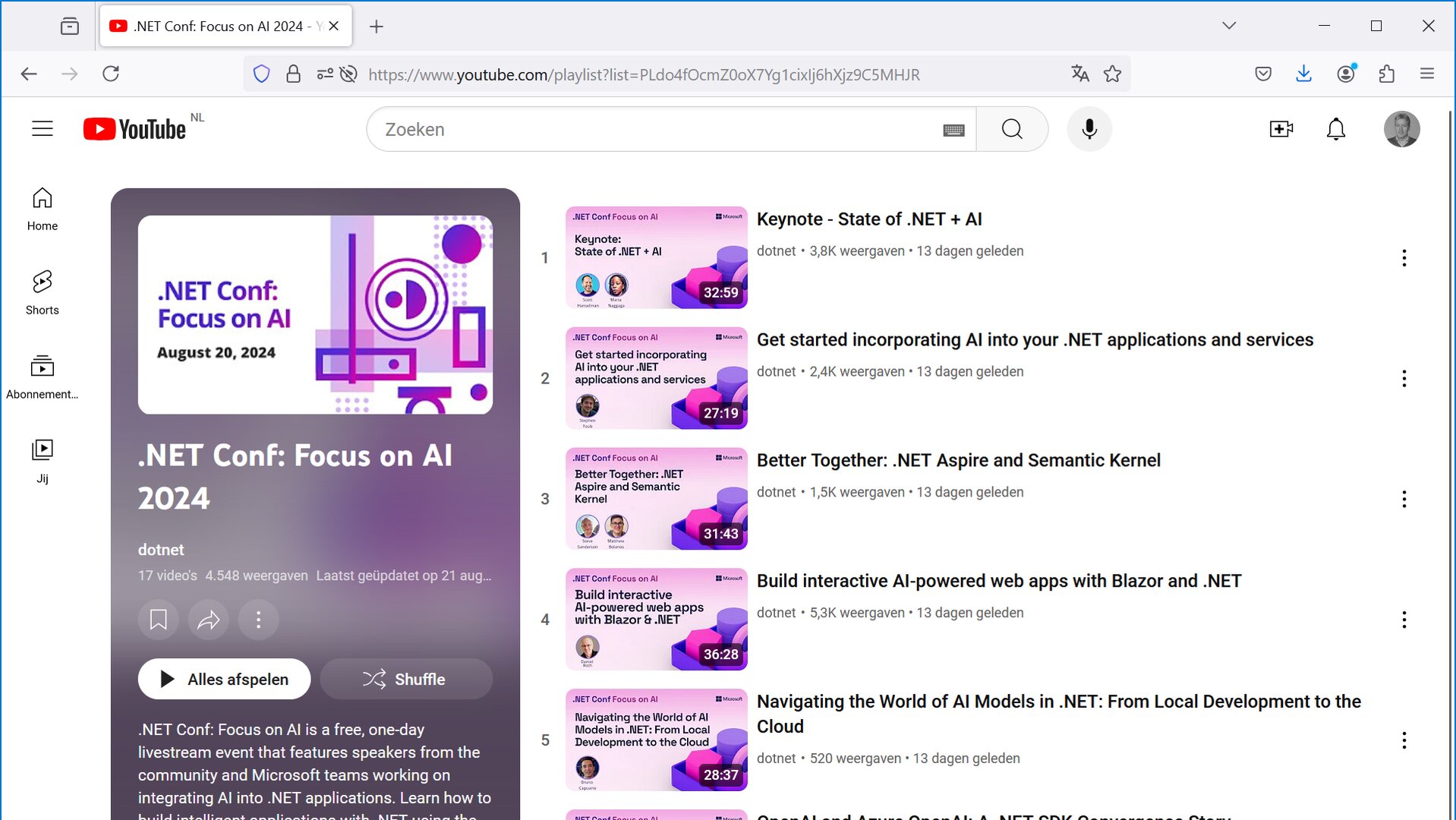Save the playlist with the bookmark icon
Image resolution: width=1456 pixels, height=820 pixels.
(158, 620)
